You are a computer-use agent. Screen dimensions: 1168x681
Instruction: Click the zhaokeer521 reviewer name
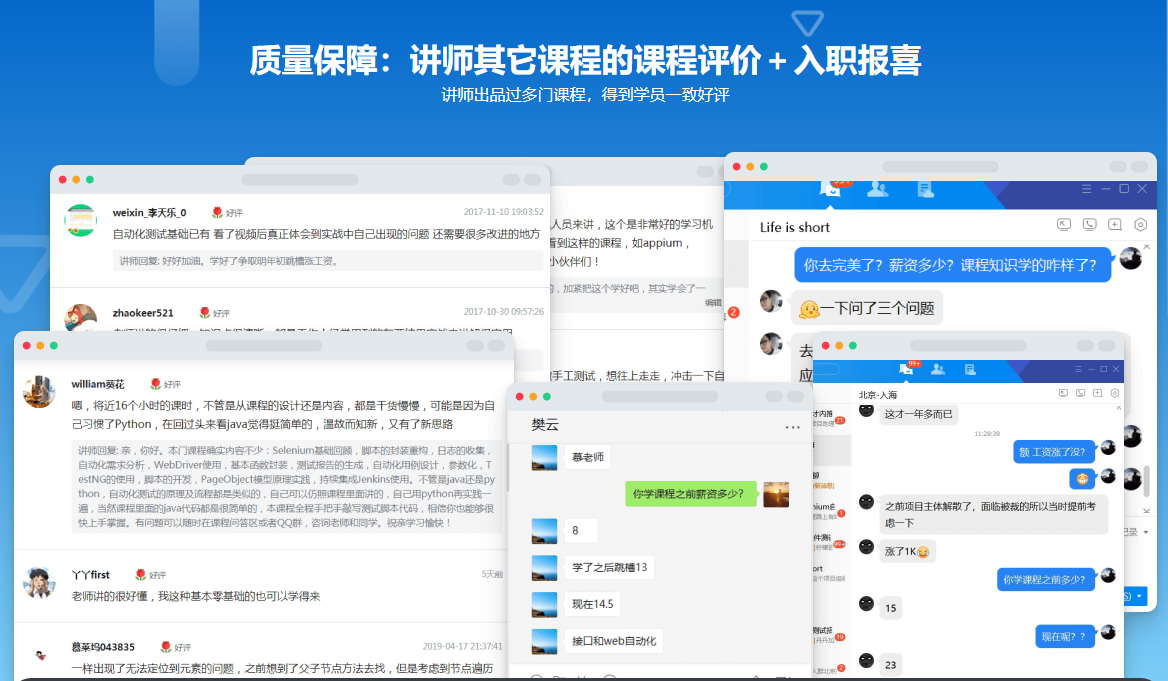click(143, 313)
